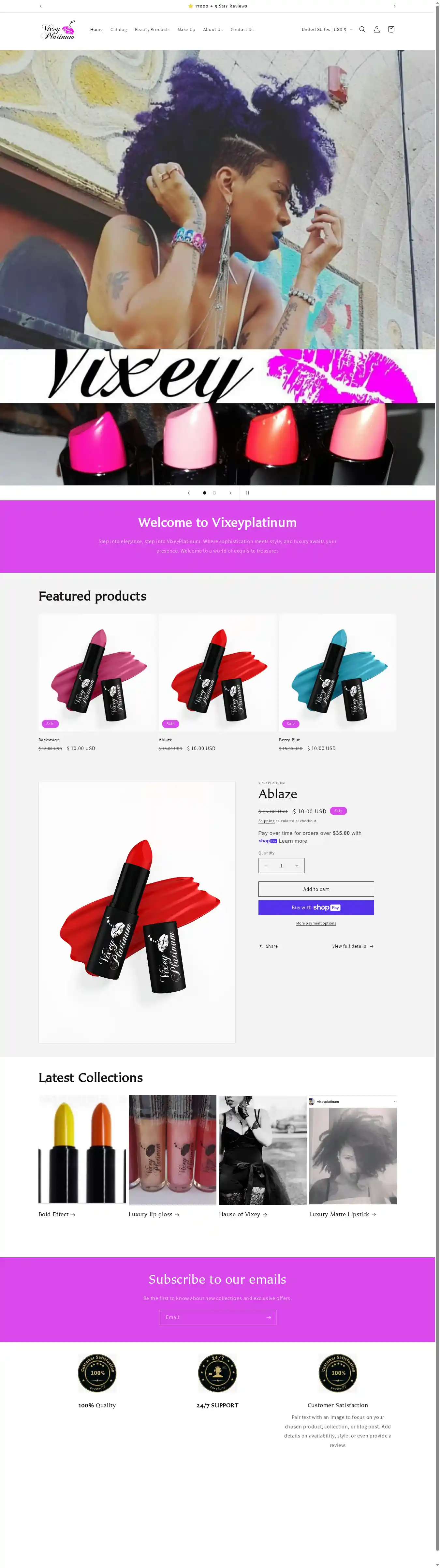The height and width of the screenshot is (1568, 440).
Task: Open the account login icon
Action: click(x=377, y=29)
